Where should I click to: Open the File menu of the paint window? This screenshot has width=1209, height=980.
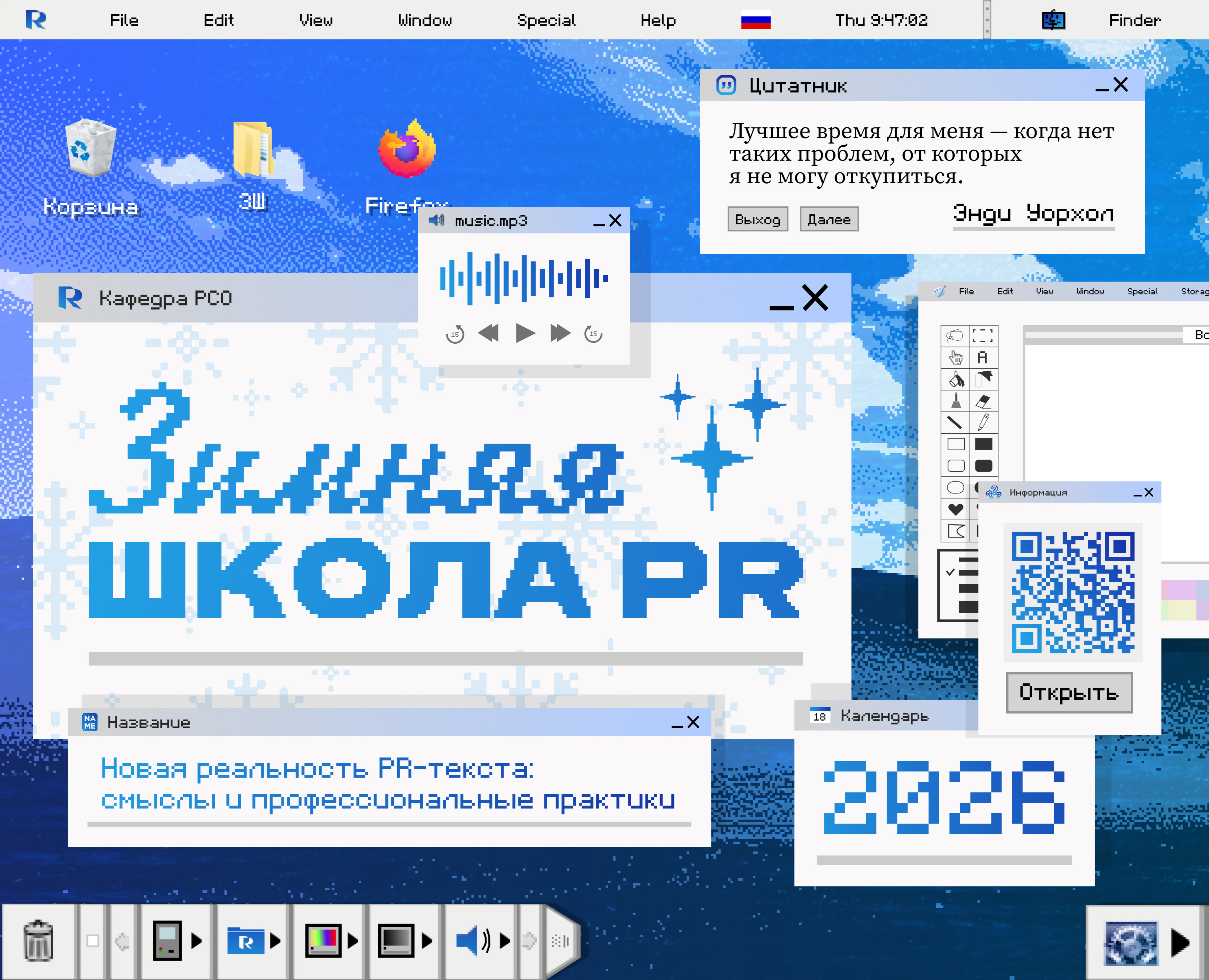tap(966, 291)
